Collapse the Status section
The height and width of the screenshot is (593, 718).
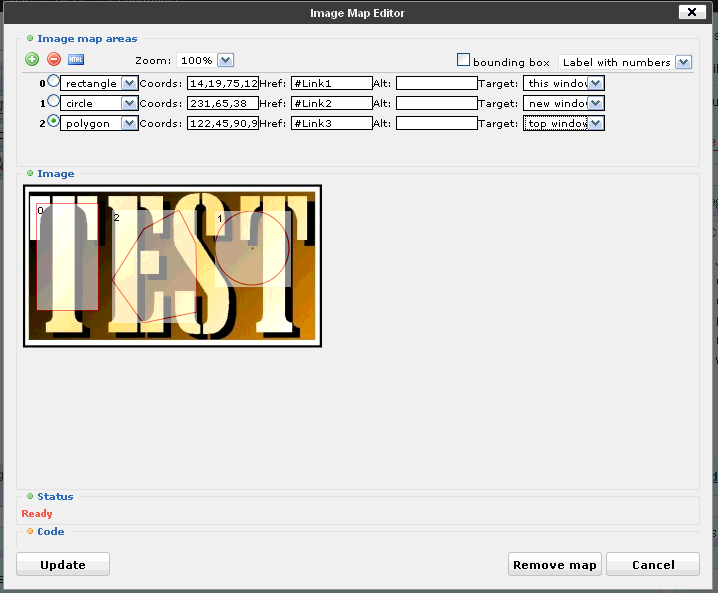tap(50, 496)
